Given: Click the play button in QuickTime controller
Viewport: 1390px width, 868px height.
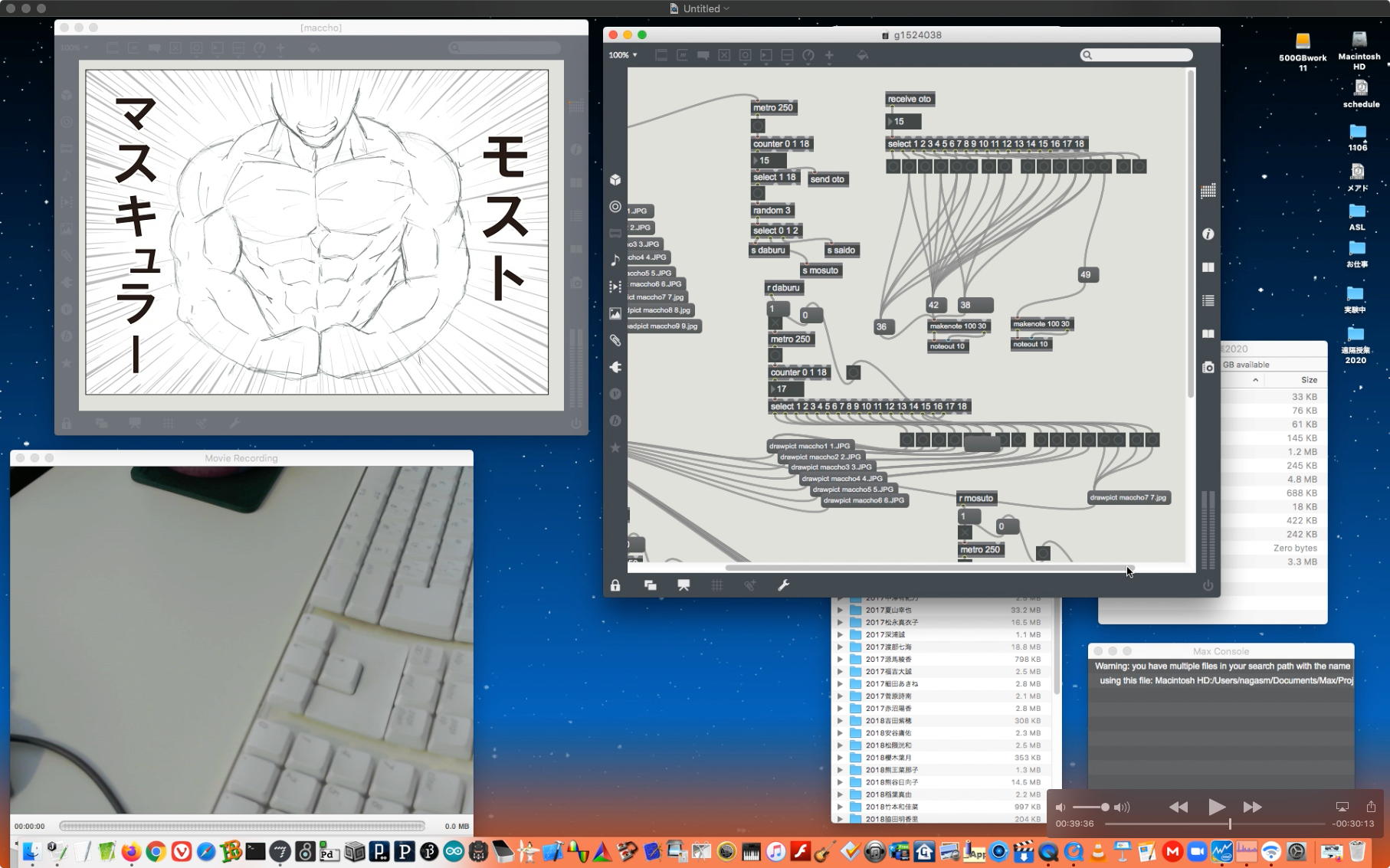Looking at the screenshot, I should tap(1216, 807).
